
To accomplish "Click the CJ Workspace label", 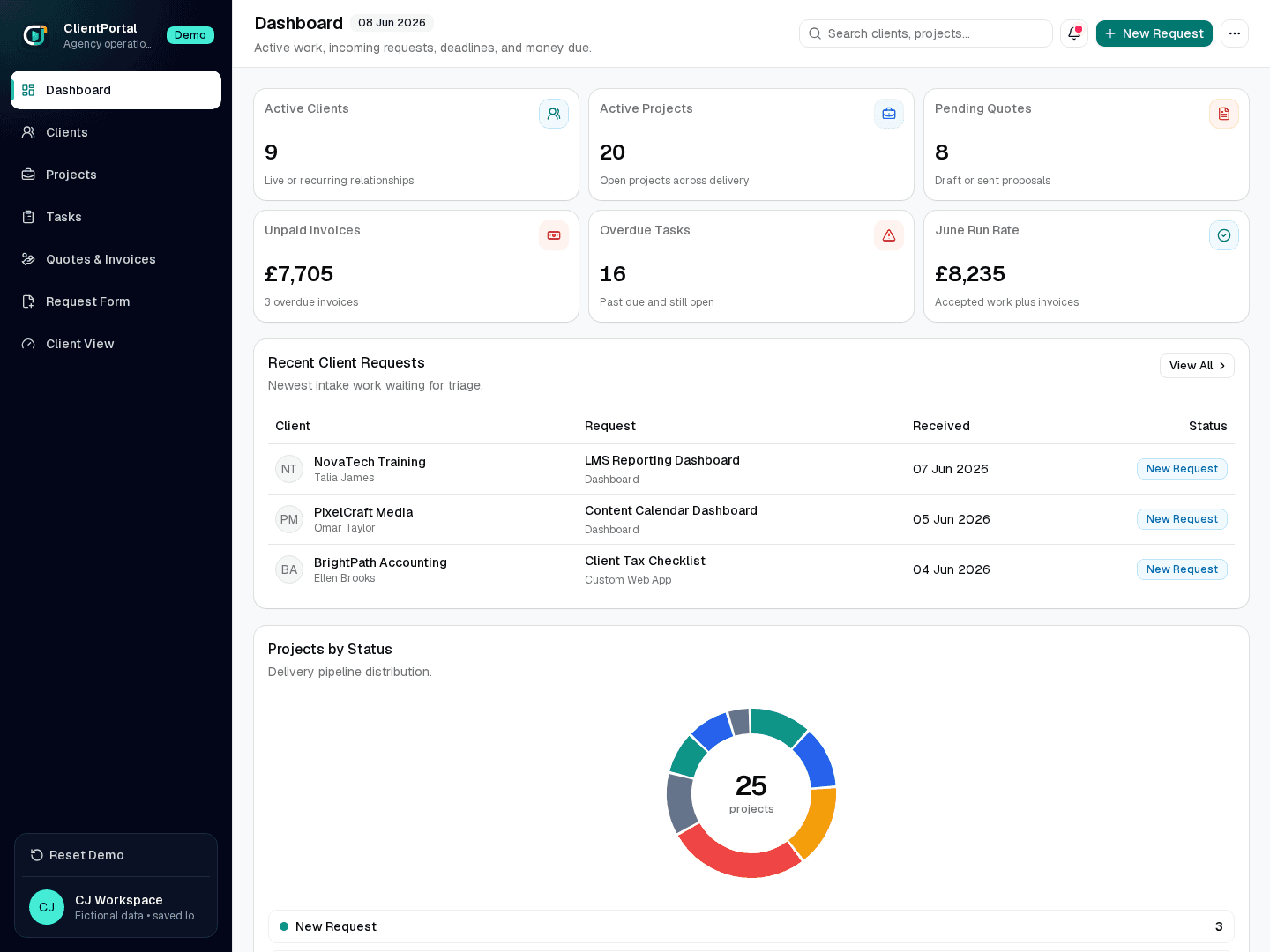I will [119, 900].
